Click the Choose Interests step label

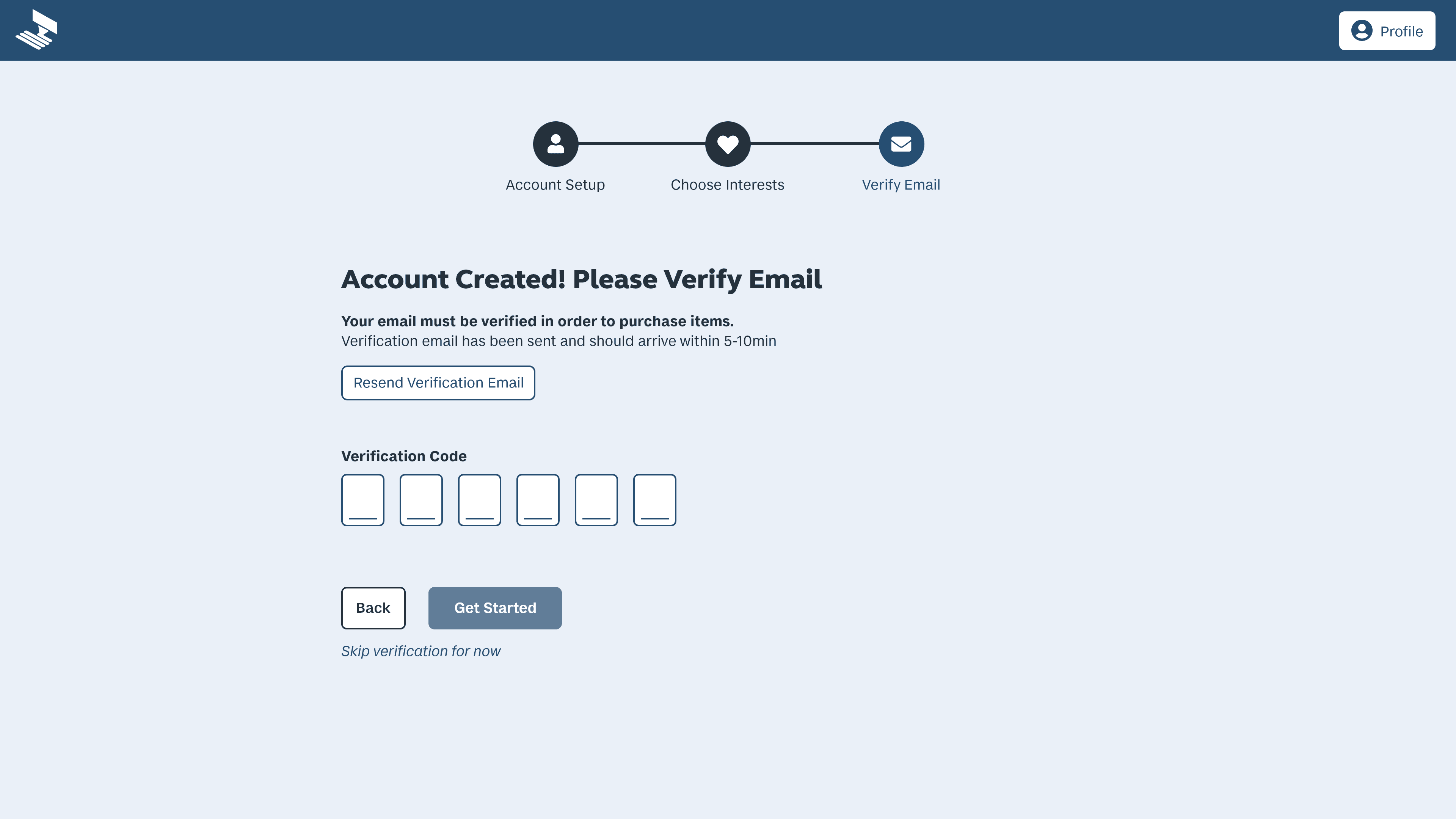coord(728,184)
